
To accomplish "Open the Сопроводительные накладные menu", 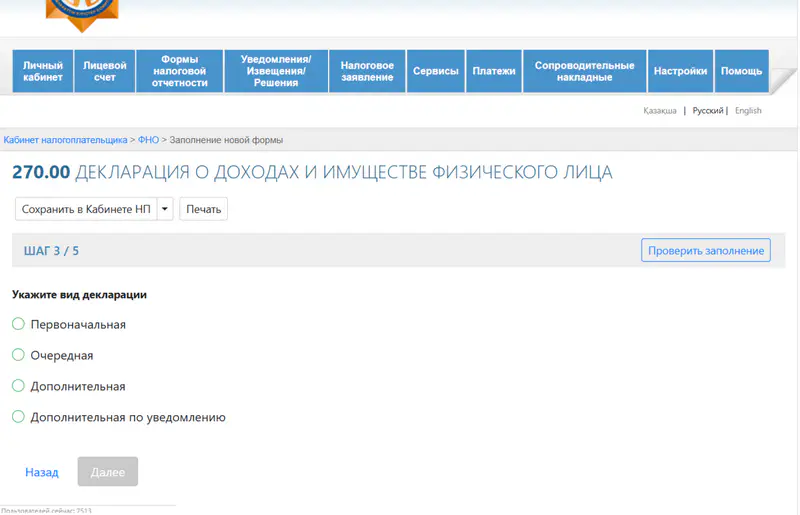I will (584, 71).
